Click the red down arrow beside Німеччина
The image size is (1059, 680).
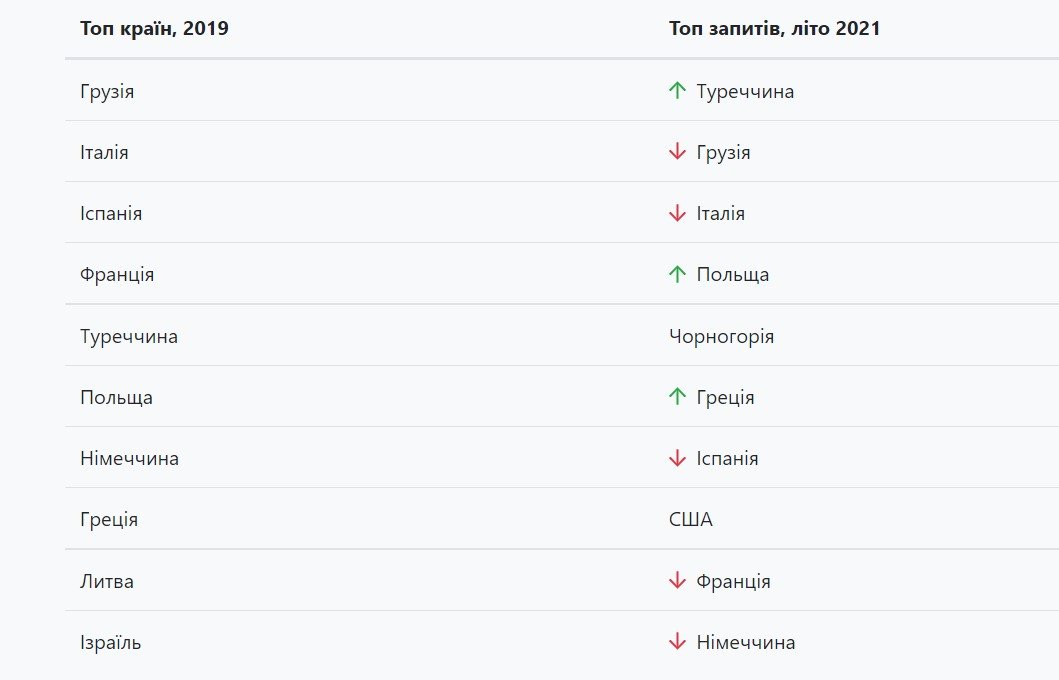coord(677,642)
